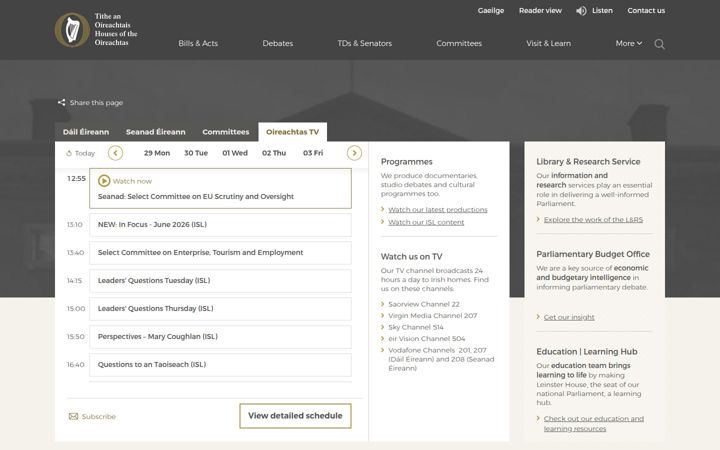Play the Watch now circle icon

104,181
